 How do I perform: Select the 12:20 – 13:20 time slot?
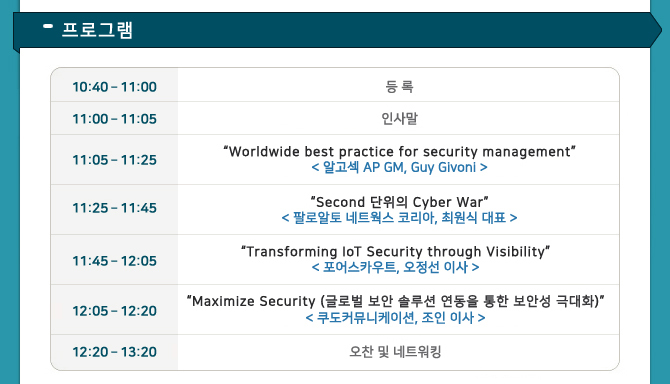point(114,352)
